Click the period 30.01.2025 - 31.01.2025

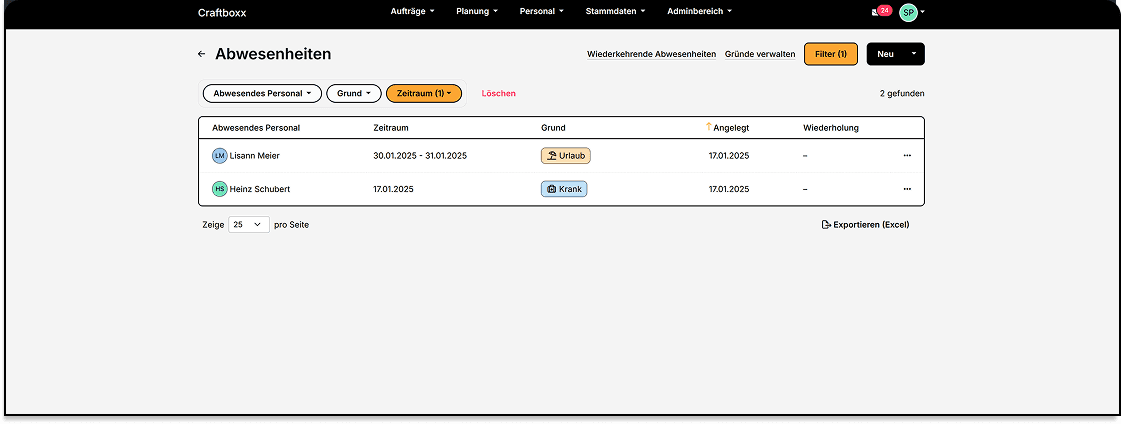pos(420,155)
